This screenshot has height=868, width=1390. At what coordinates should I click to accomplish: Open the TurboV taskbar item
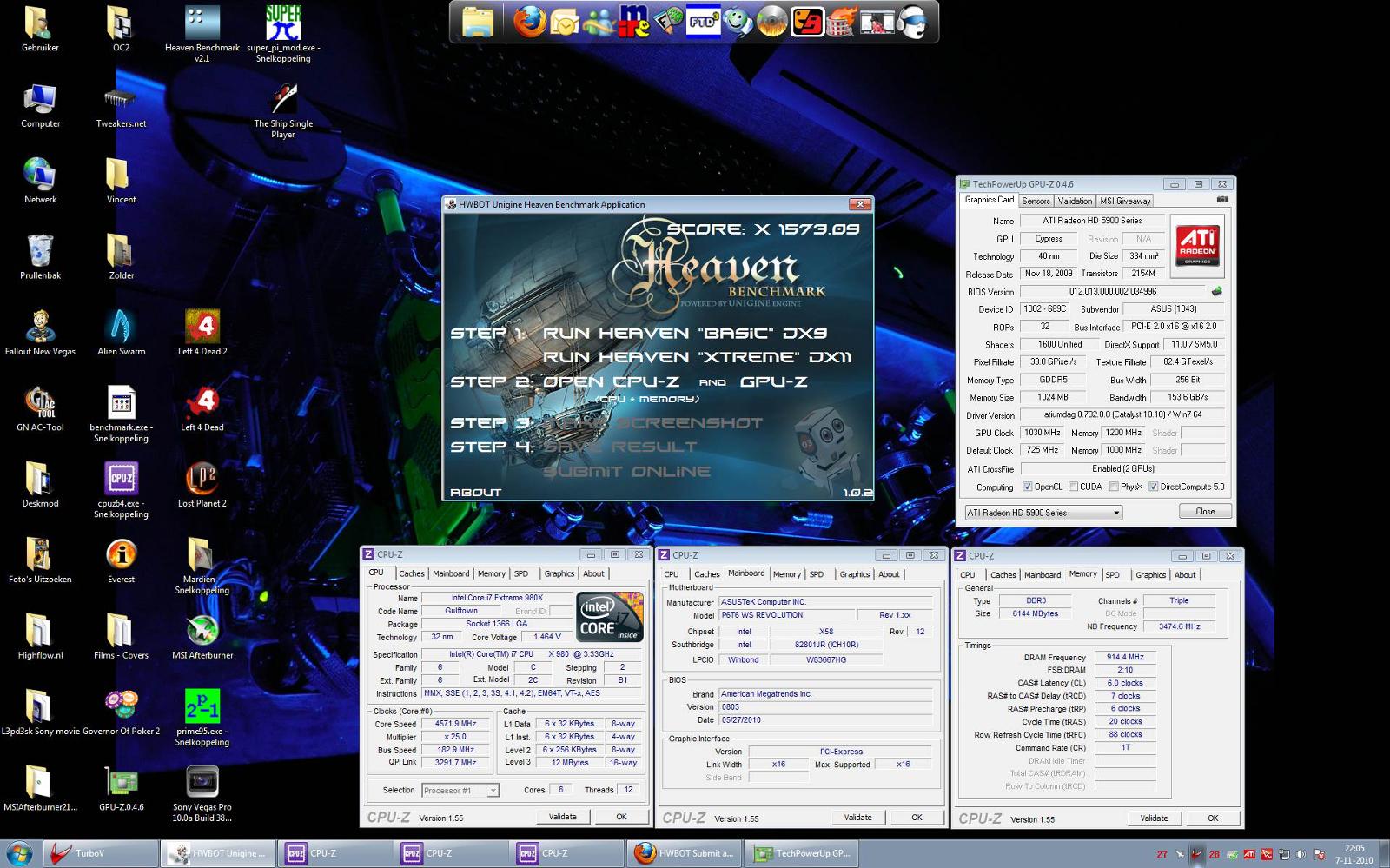pyautogui.click(x=101, y=853)
